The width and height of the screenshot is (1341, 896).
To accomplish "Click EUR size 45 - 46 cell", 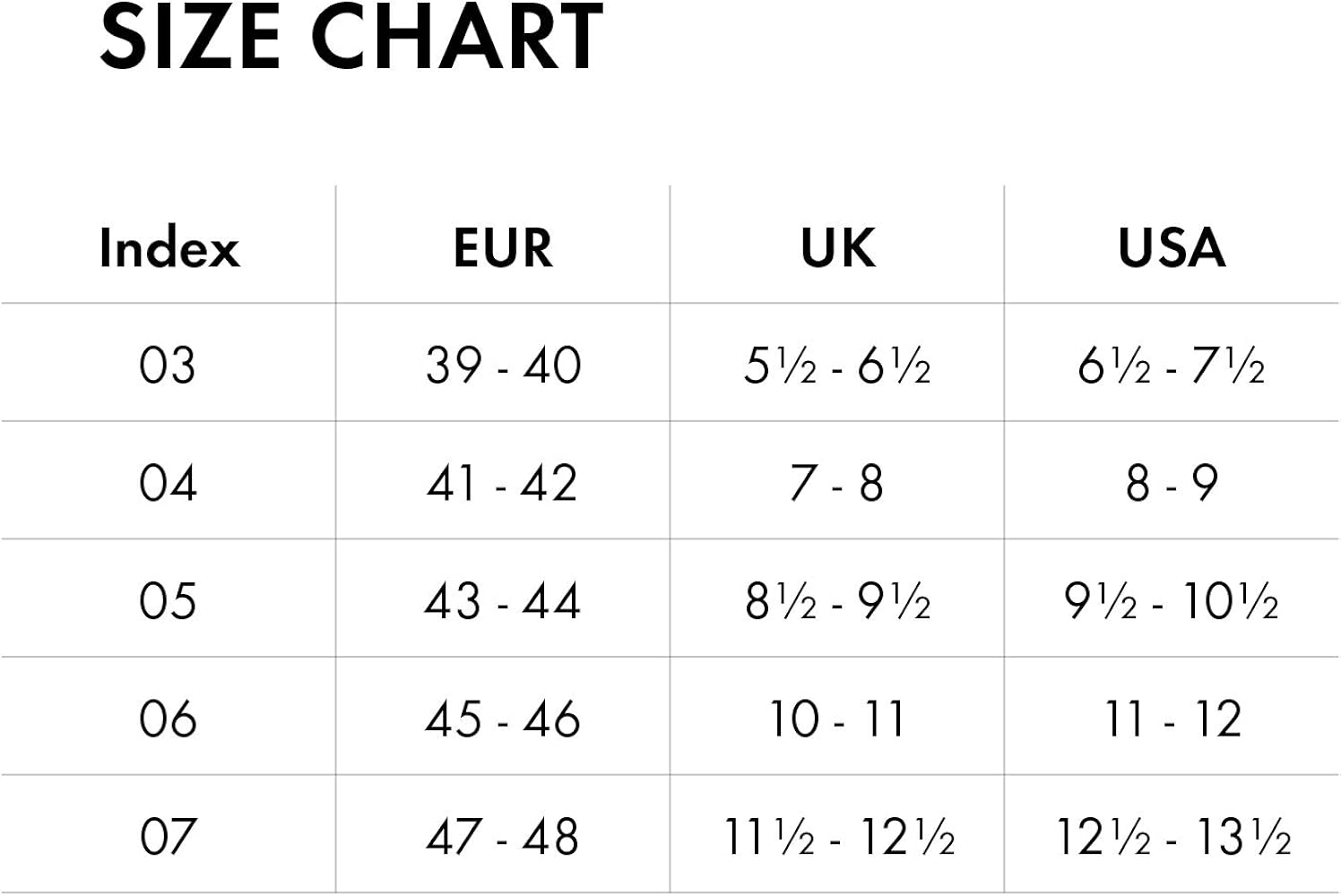I will point(503,719).
